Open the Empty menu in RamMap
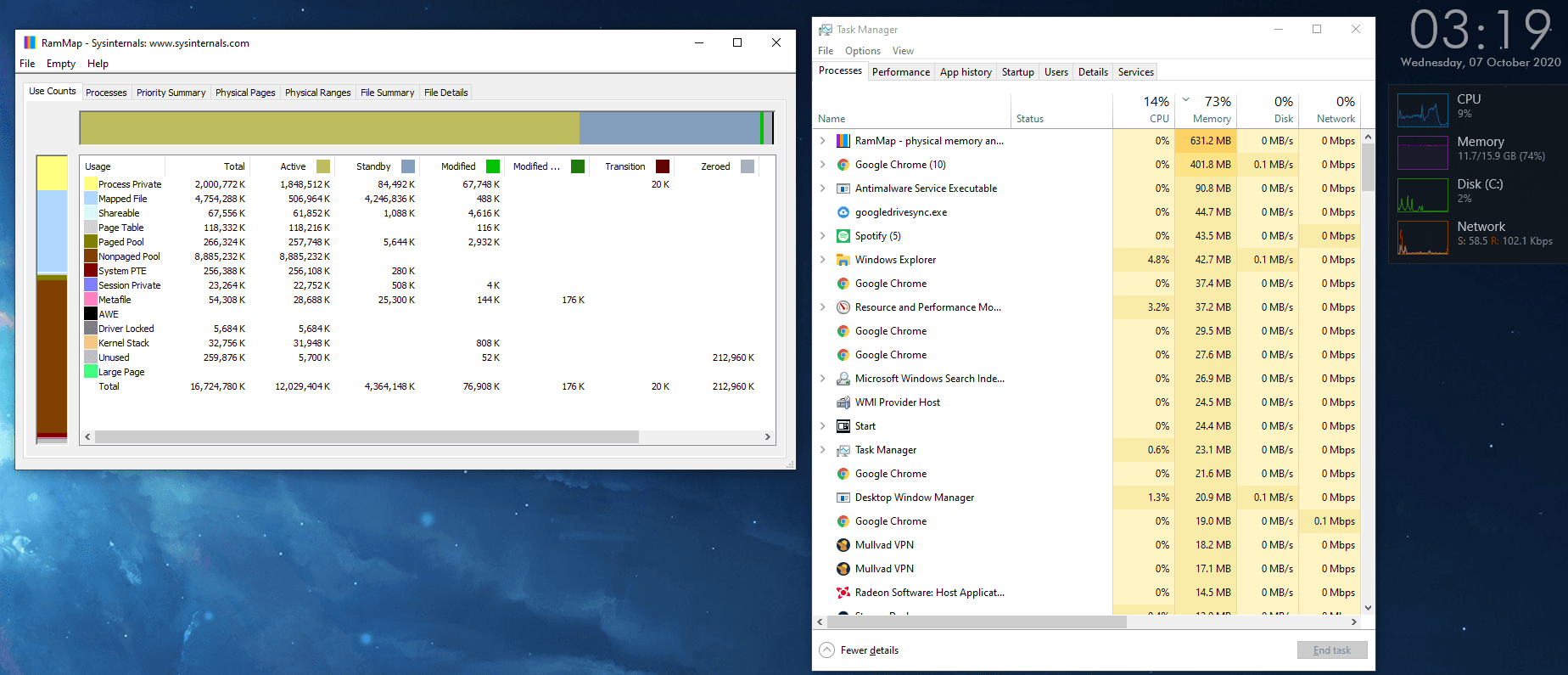This screenshot has height=675, width=1568. pyautogui.click(x=61, y=64)
